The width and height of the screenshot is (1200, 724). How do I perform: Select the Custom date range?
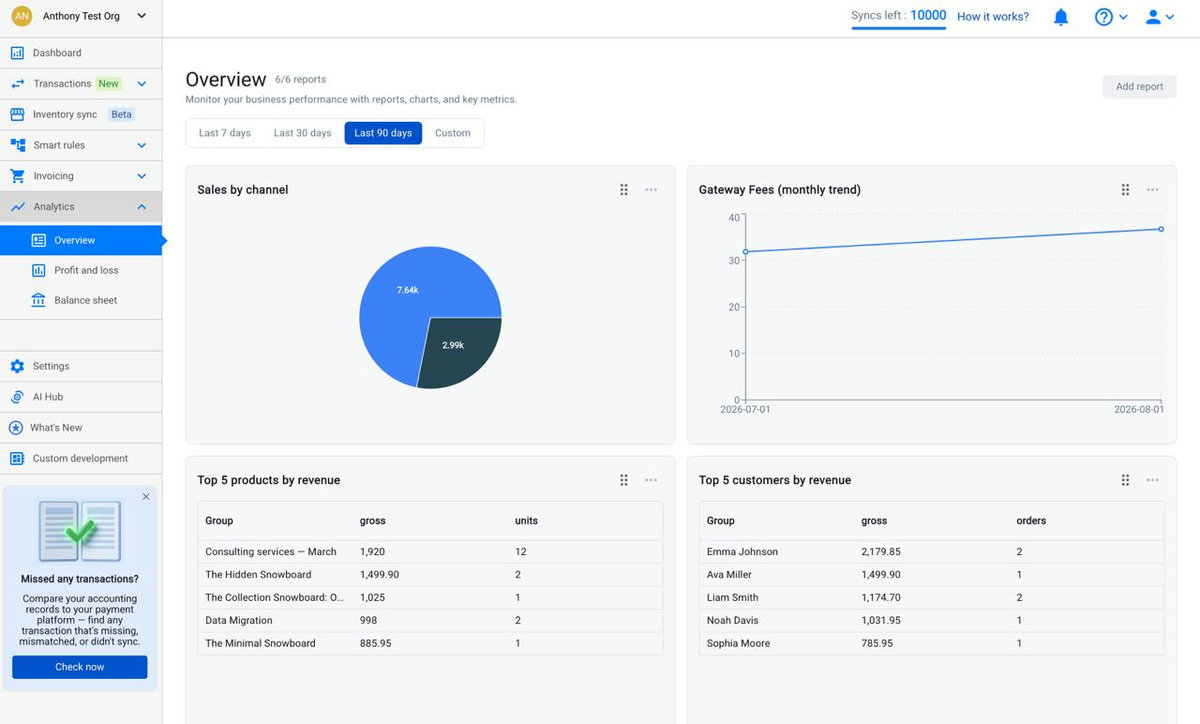click(x=453, y=133)
